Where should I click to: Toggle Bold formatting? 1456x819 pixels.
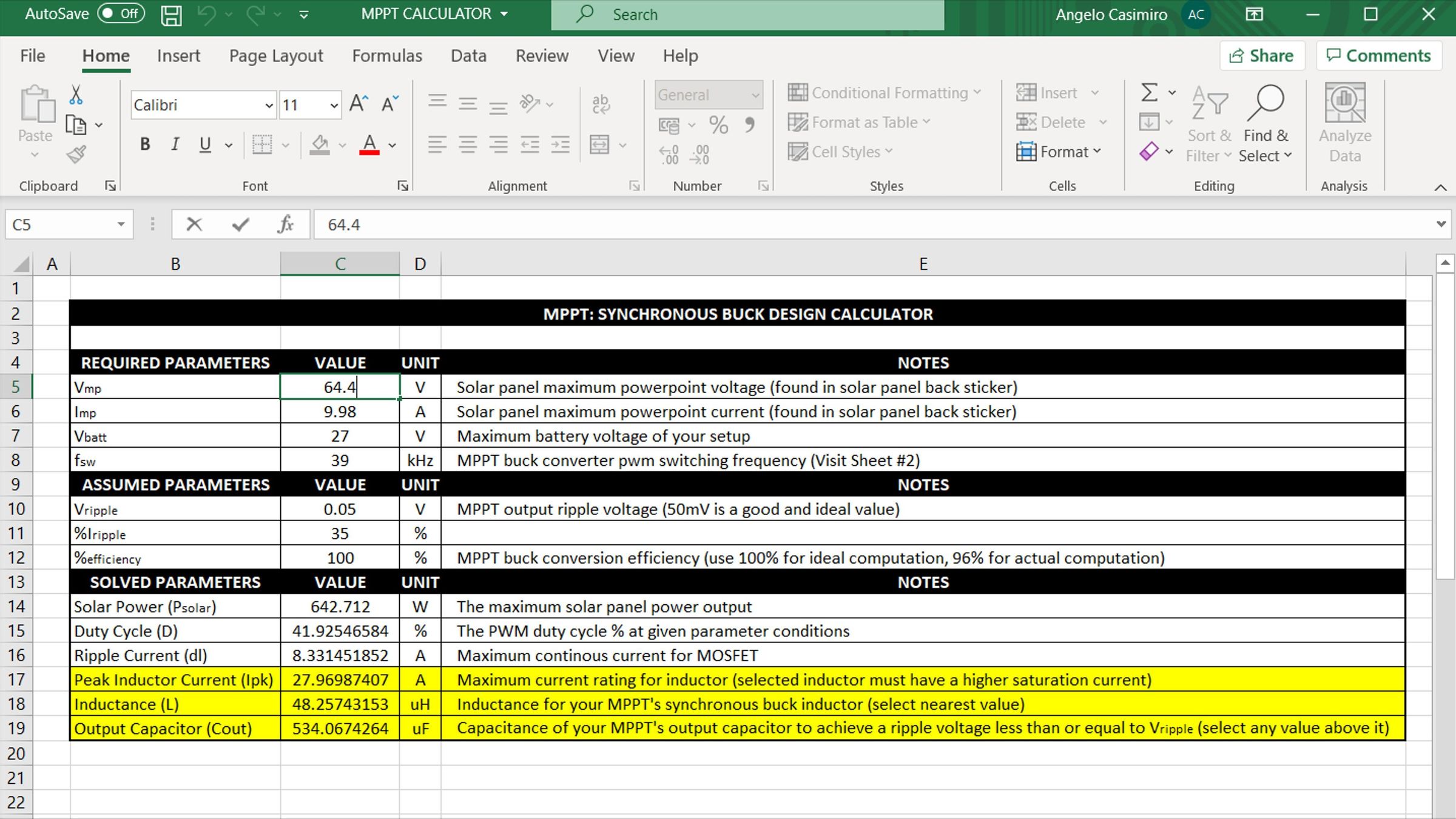pos(145,144)
